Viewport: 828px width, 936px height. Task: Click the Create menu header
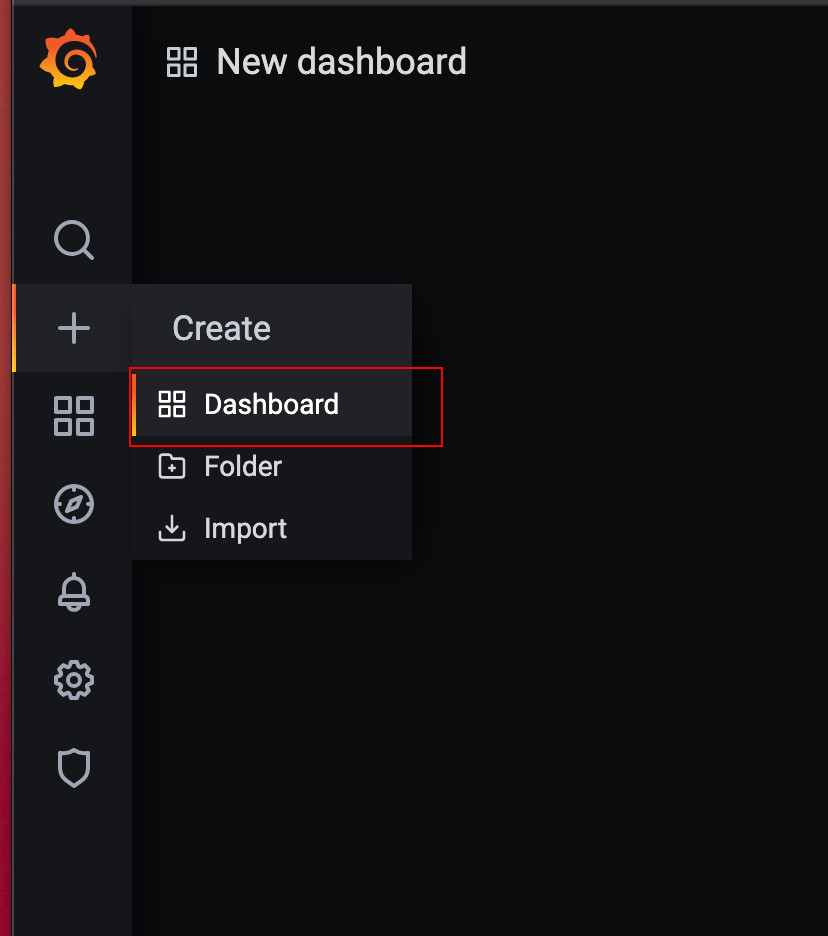click(x=221, y=328)
